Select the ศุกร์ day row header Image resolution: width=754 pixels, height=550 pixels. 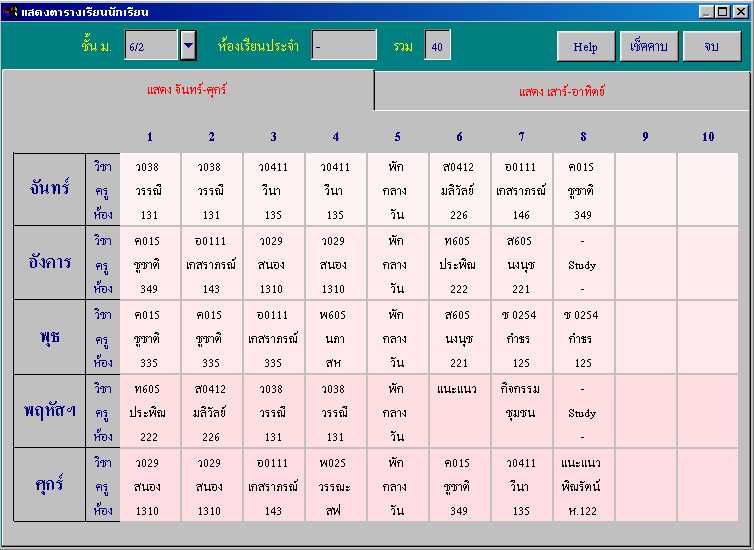pos(50,485)
